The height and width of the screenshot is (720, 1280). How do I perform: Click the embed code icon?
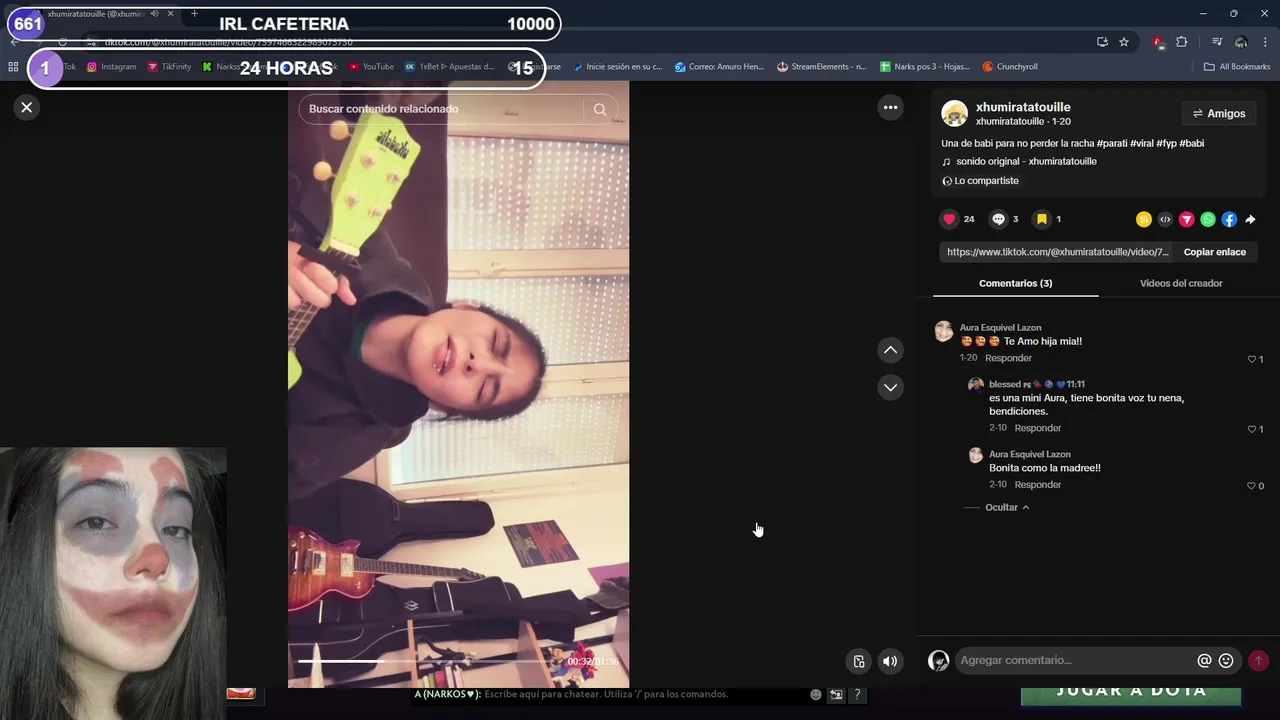tap(1165, 219)
